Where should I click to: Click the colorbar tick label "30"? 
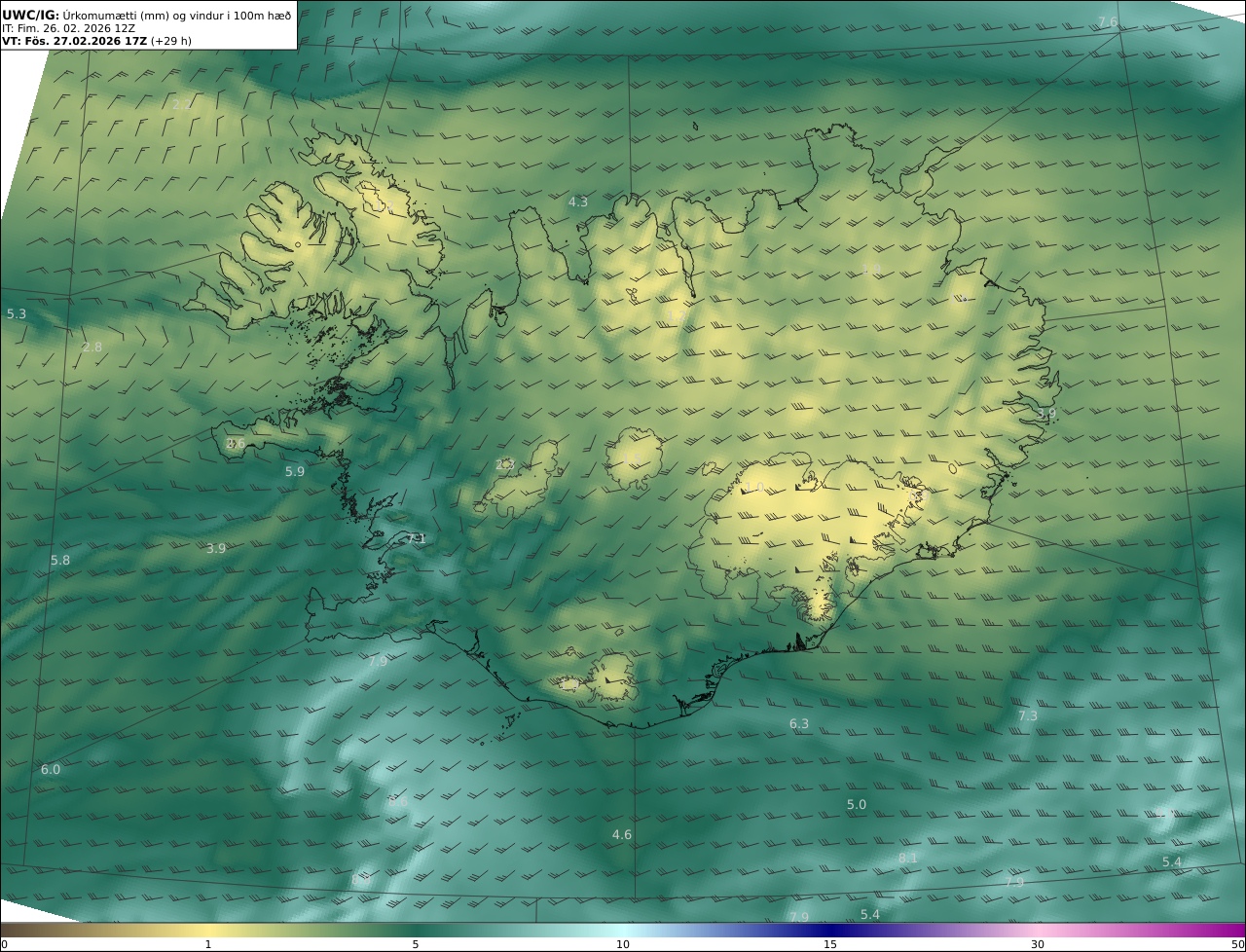click(1038, 944)
